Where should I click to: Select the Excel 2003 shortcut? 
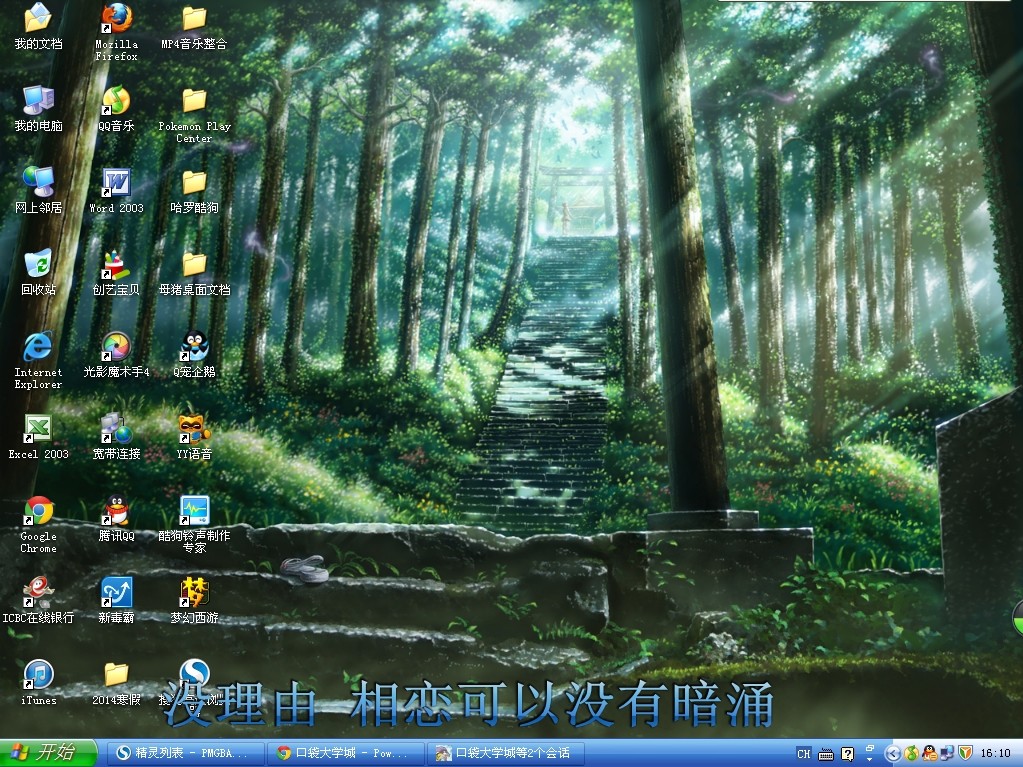click(x=38, y=436)
